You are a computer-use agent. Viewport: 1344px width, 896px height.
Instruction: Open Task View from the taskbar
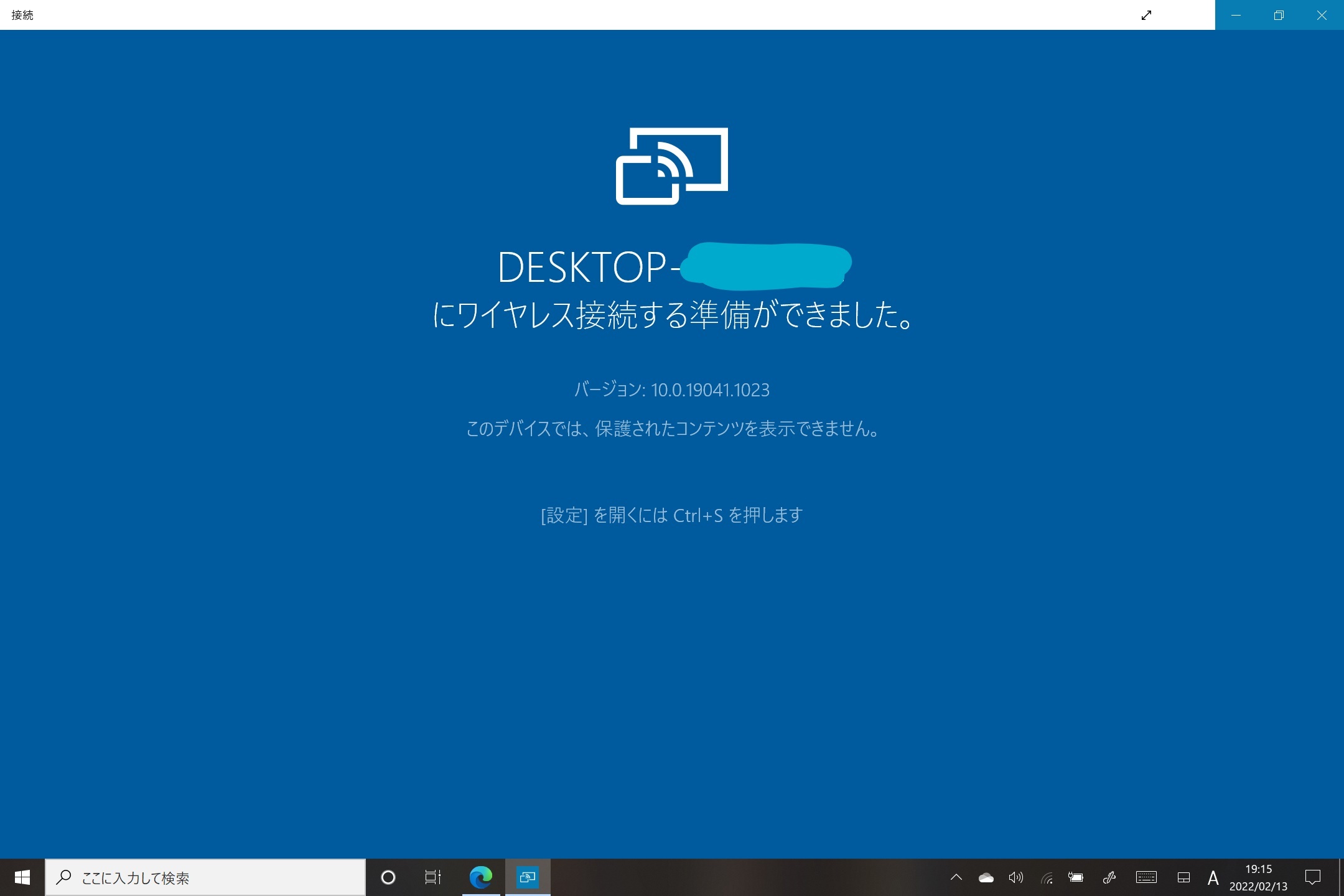point(433,877)
